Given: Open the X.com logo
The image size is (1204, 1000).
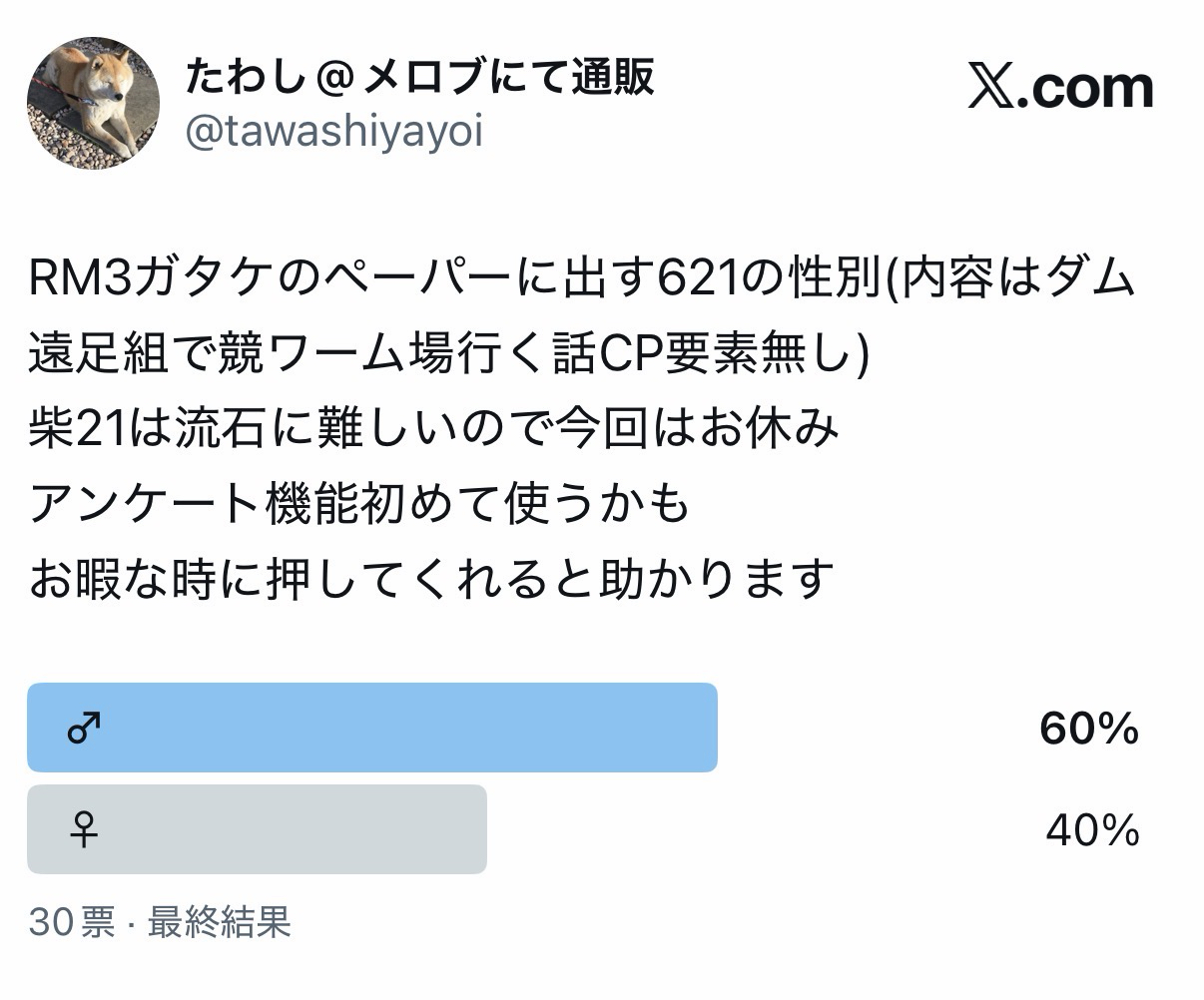Looking at the screenshot, I should 1059,89.
